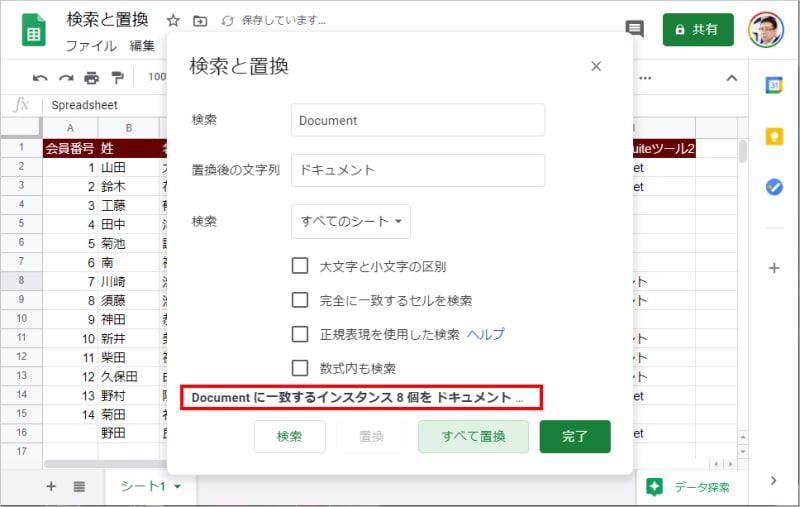Open the データ探索 explore button
This screenshot has width=800, height=507.
pyautogui.click(x=688, y=487)
